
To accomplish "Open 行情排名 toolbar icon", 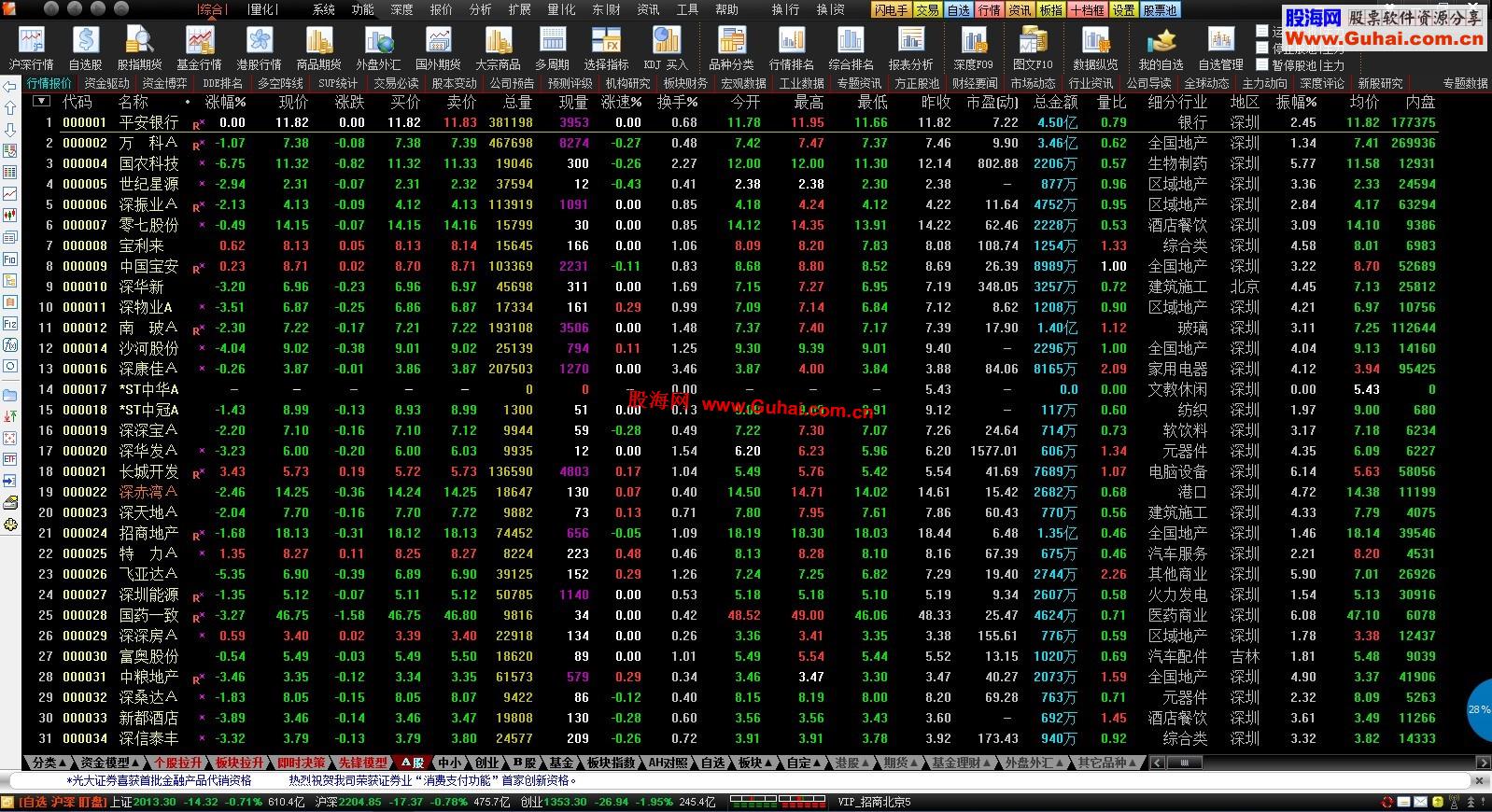I will [x=791, y=49].
